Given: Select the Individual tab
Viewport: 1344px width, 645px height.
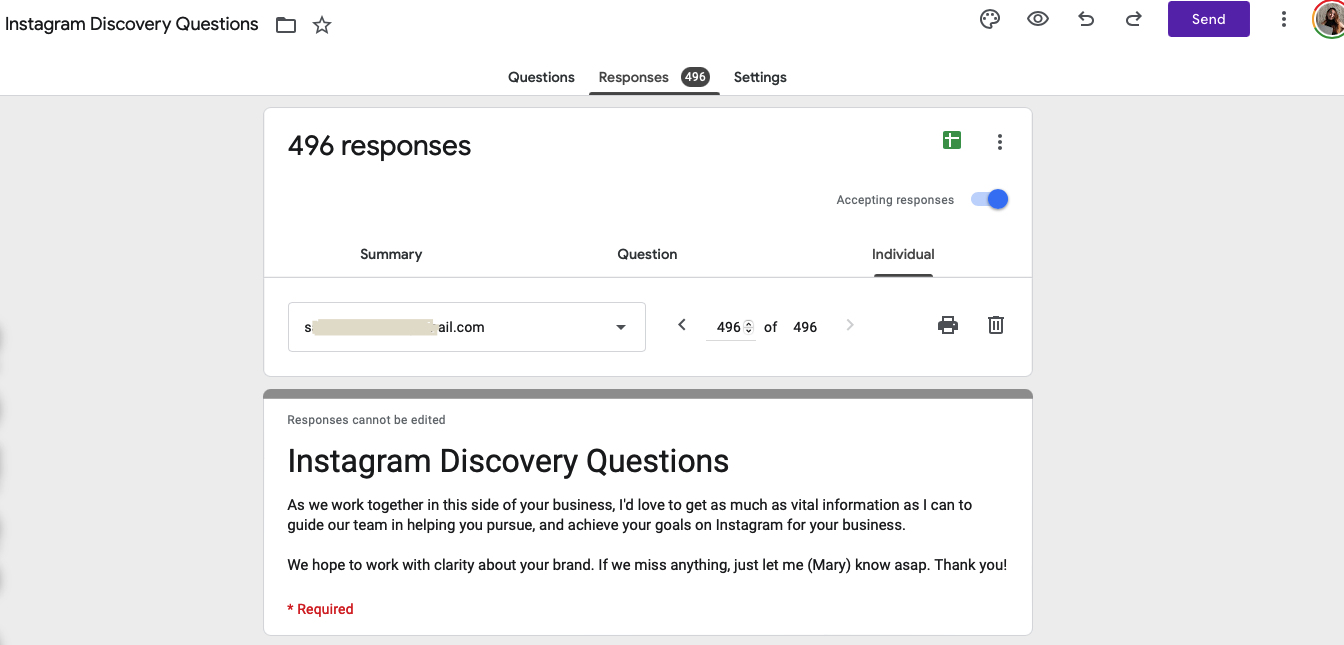Looking at the screenshot, I should point(903,254).
